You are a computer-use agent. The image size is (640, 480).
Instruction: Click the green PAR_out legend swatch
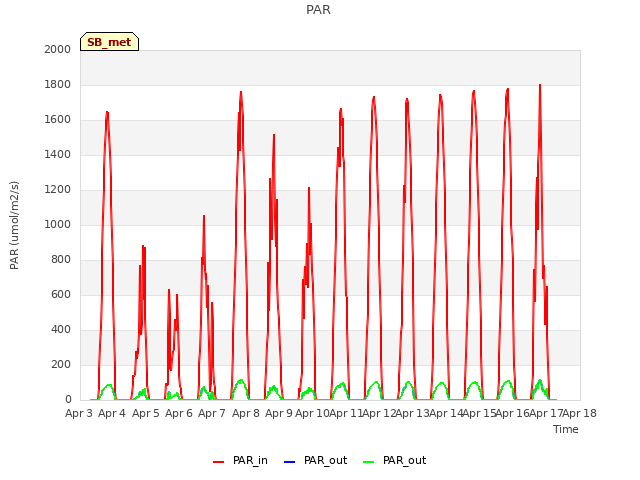[x=368, y=462]
